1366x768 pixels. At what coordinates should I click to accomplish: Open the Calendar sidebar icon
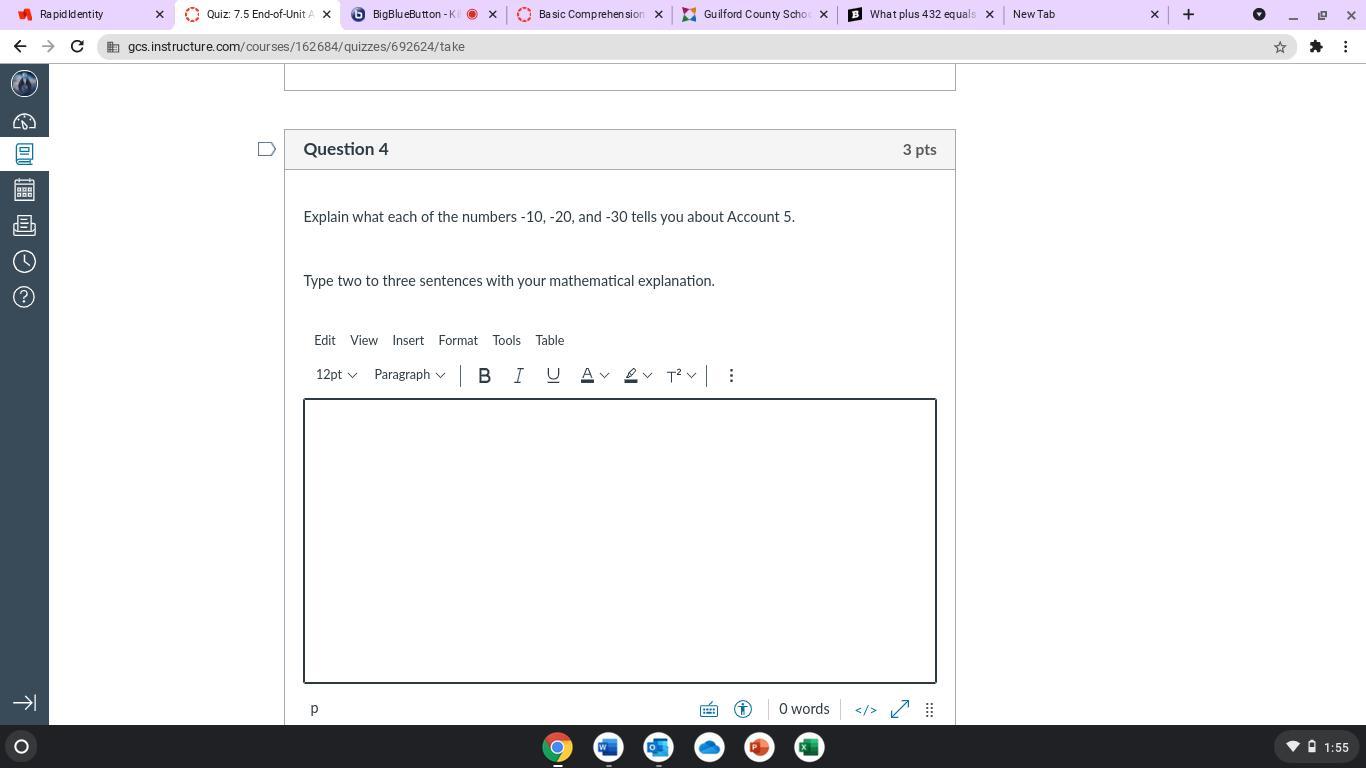(x=24, y=189)
